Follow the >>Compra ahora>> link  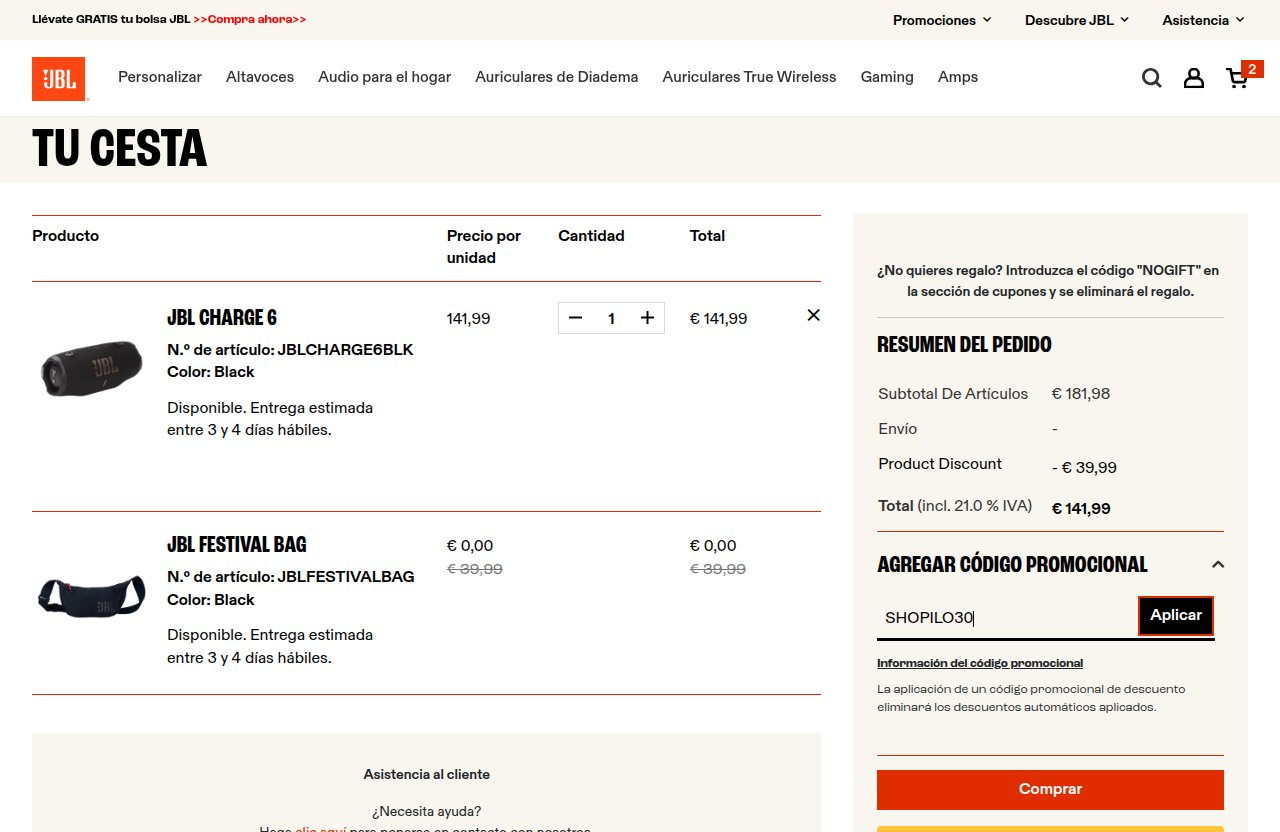tap(250, 19)
